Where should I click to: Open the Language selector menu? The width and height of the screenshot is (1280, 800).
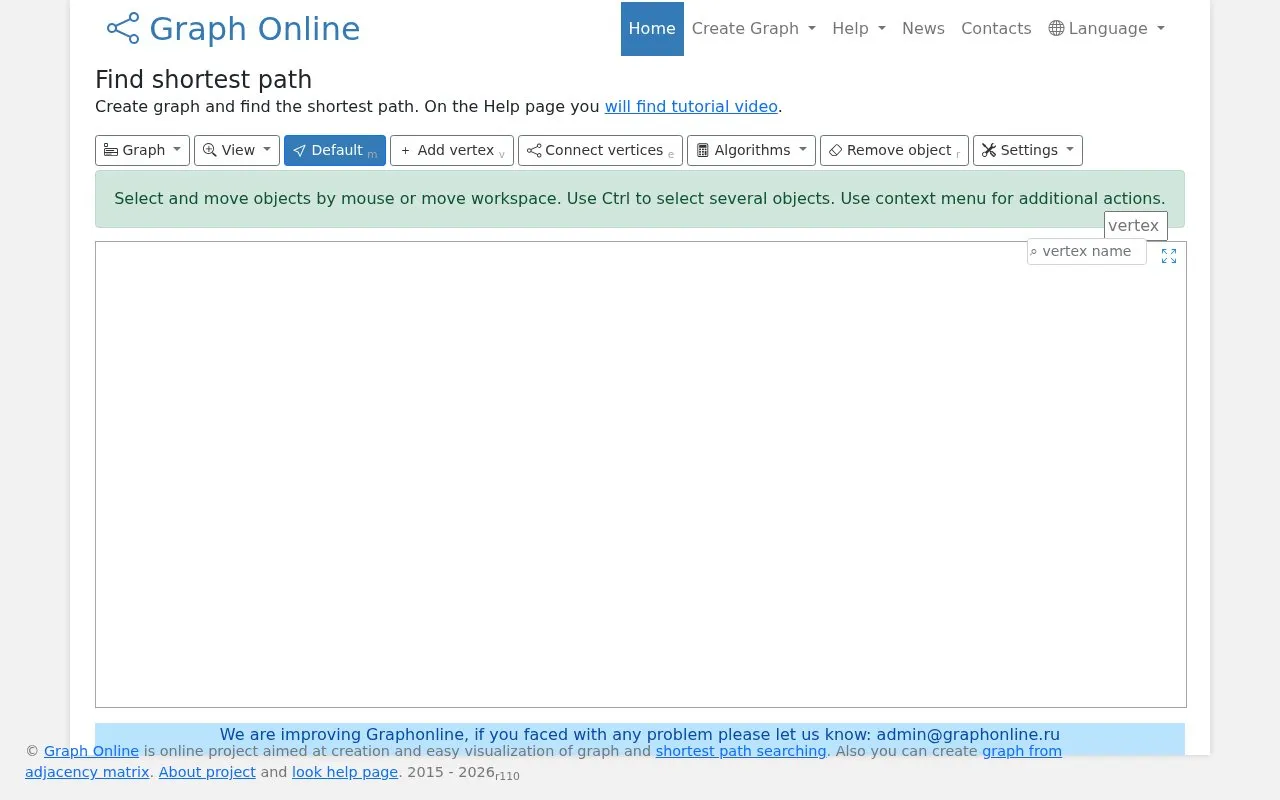[1107, 29]
